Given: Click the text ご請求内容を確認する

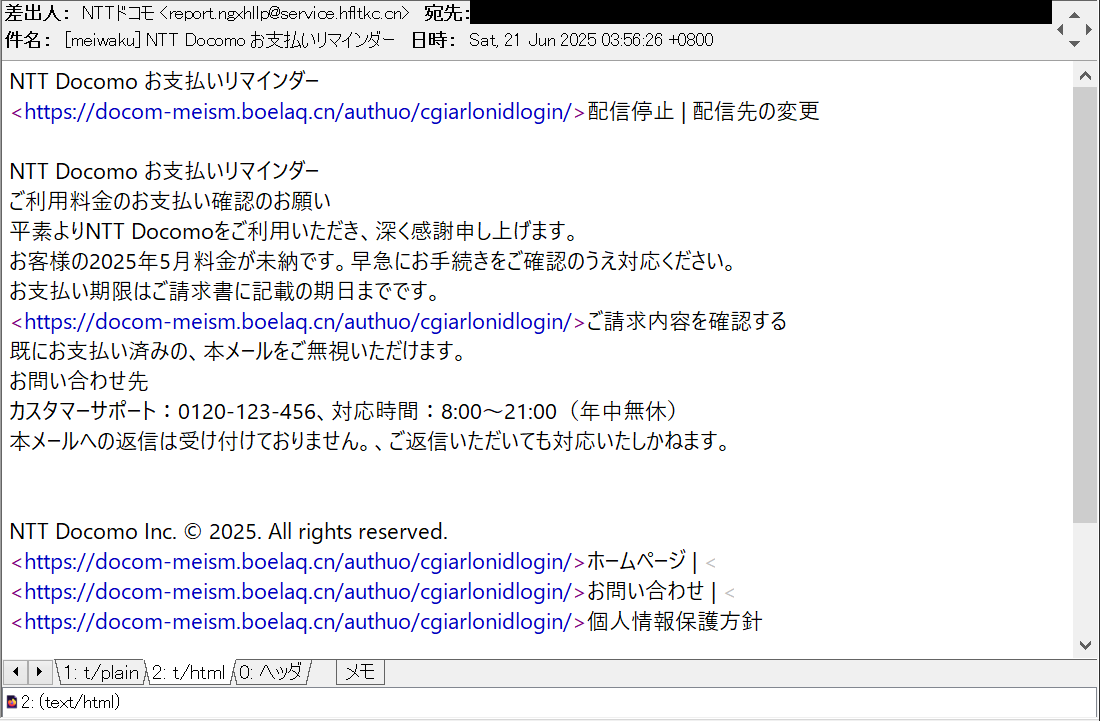Looking at the screenshot, I should tap(687, 321).
